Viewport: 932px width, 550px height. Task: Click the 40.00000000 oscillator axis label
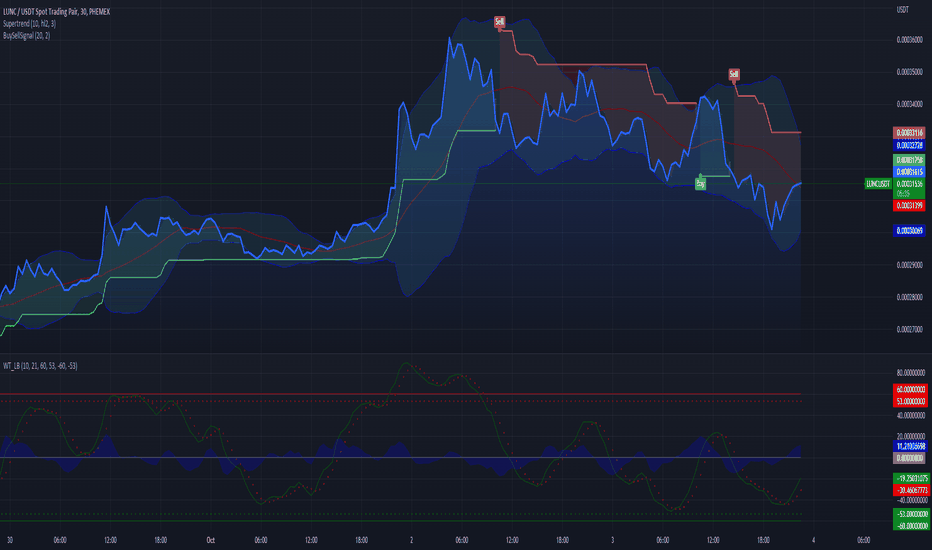(x=911, y=415)
